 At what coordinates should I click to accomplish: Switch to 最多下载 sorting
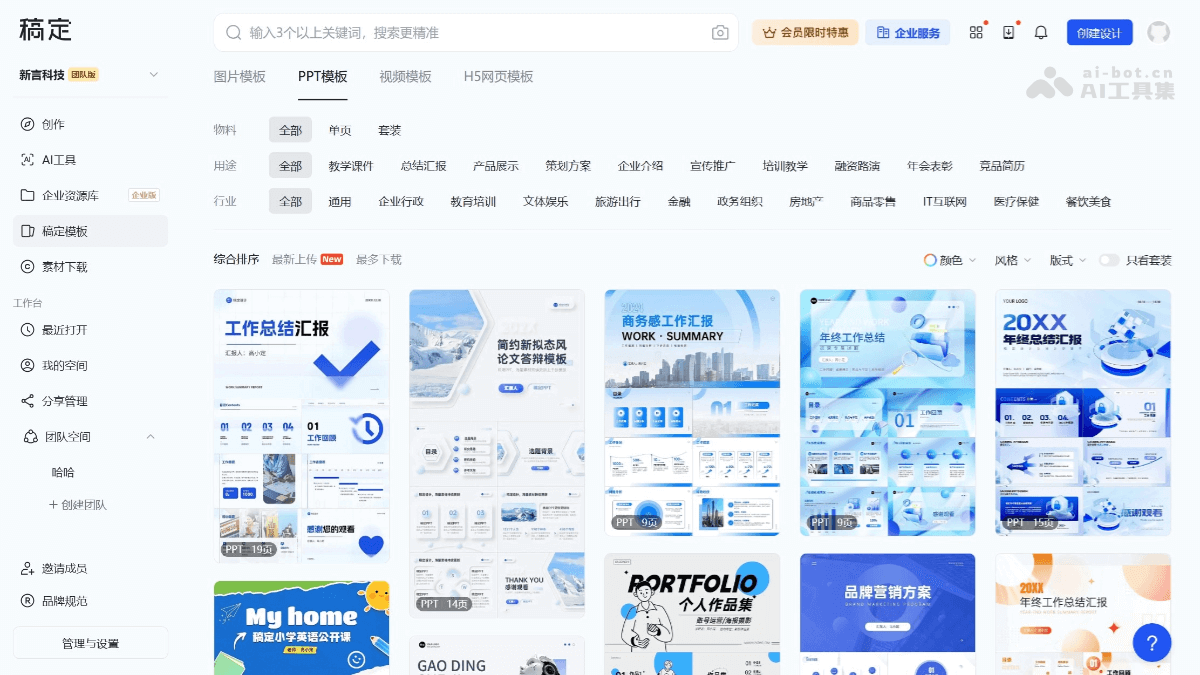point(375,258)
